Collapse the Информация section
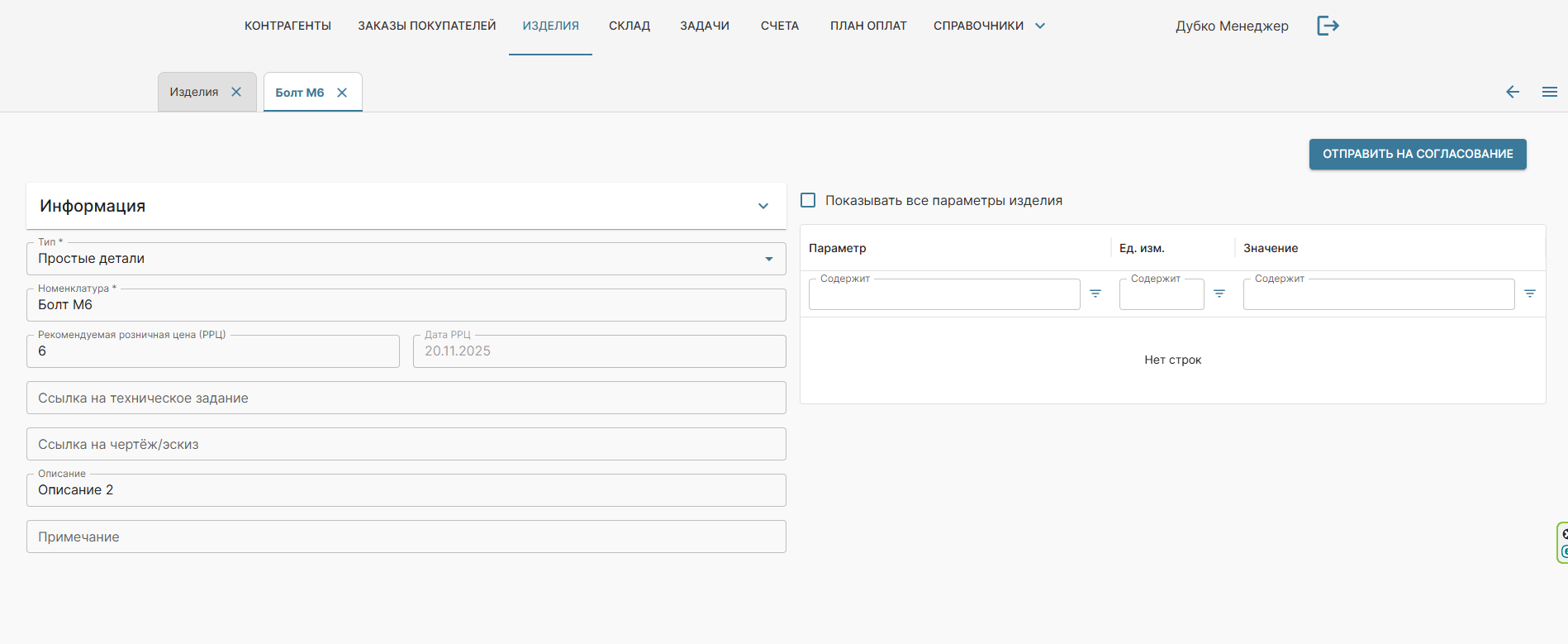This screenshot has width=1568, height=644. [763, 206]
